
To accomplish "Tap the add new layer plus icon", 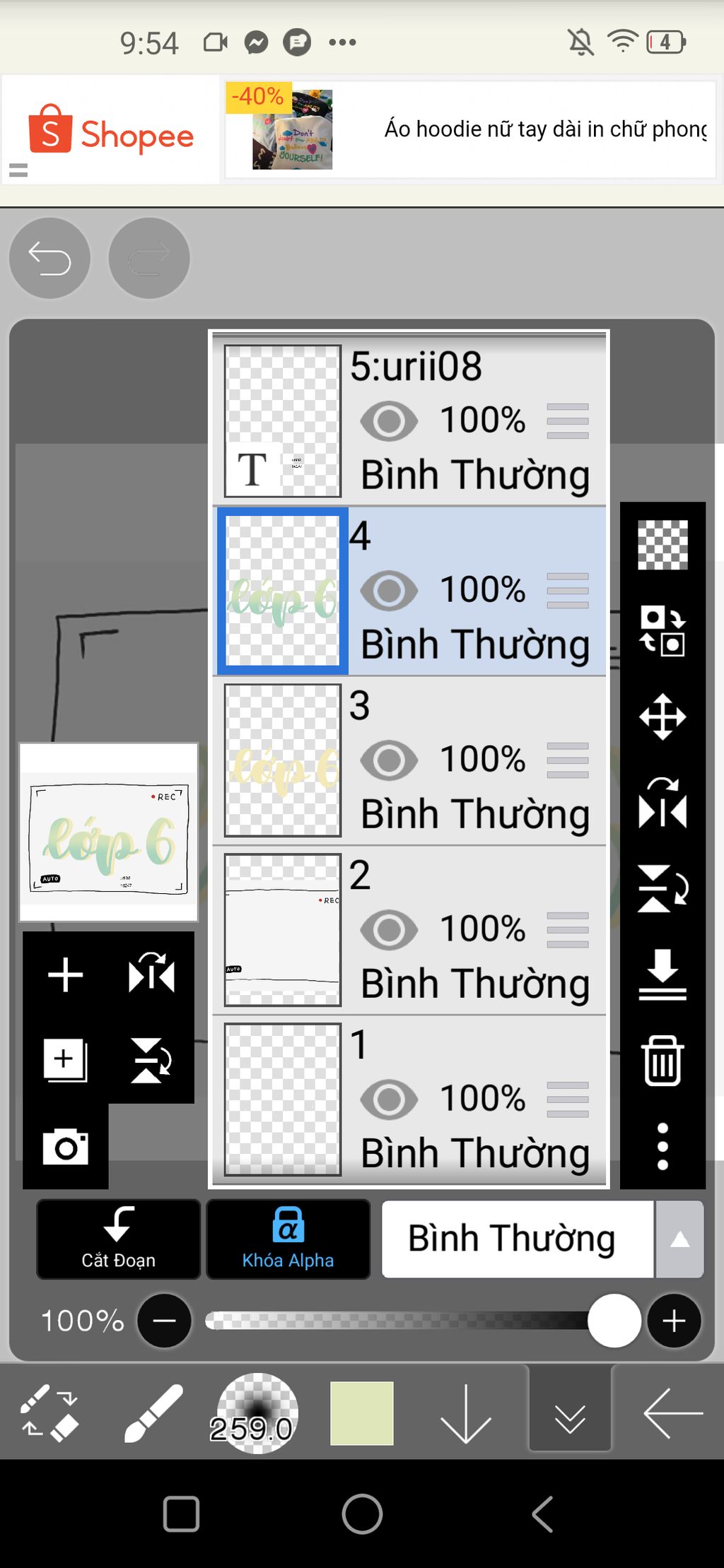I will click(x=65, y=975).
